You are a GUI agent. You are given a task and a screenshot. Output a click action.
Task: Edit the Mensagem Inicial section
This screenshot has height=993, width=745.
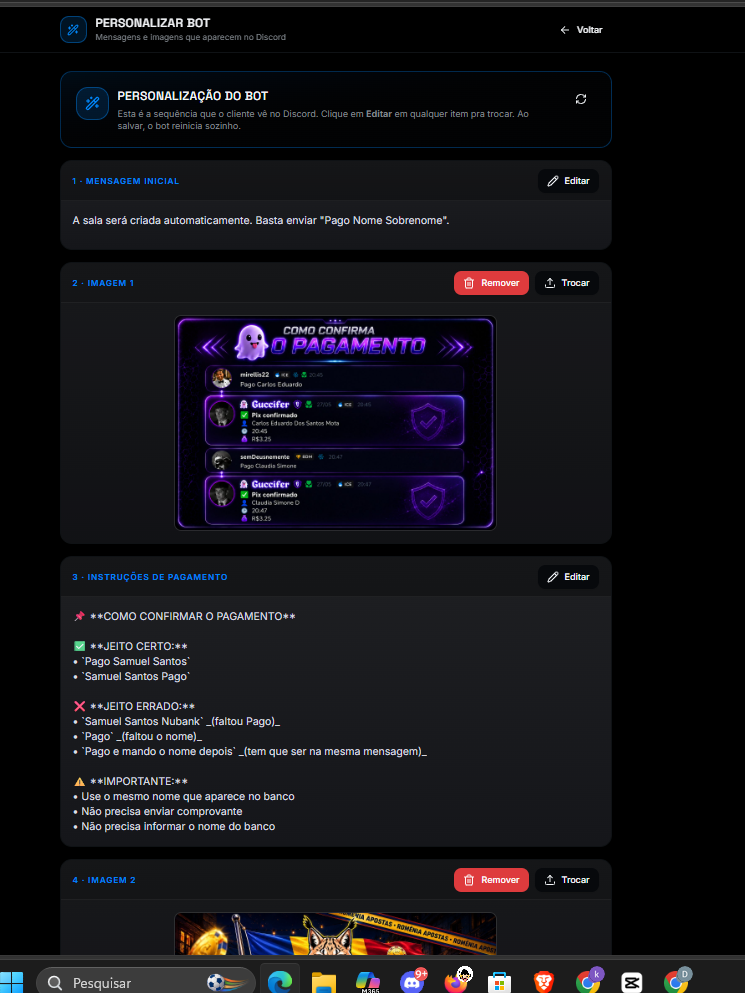[x=568, y=181]
